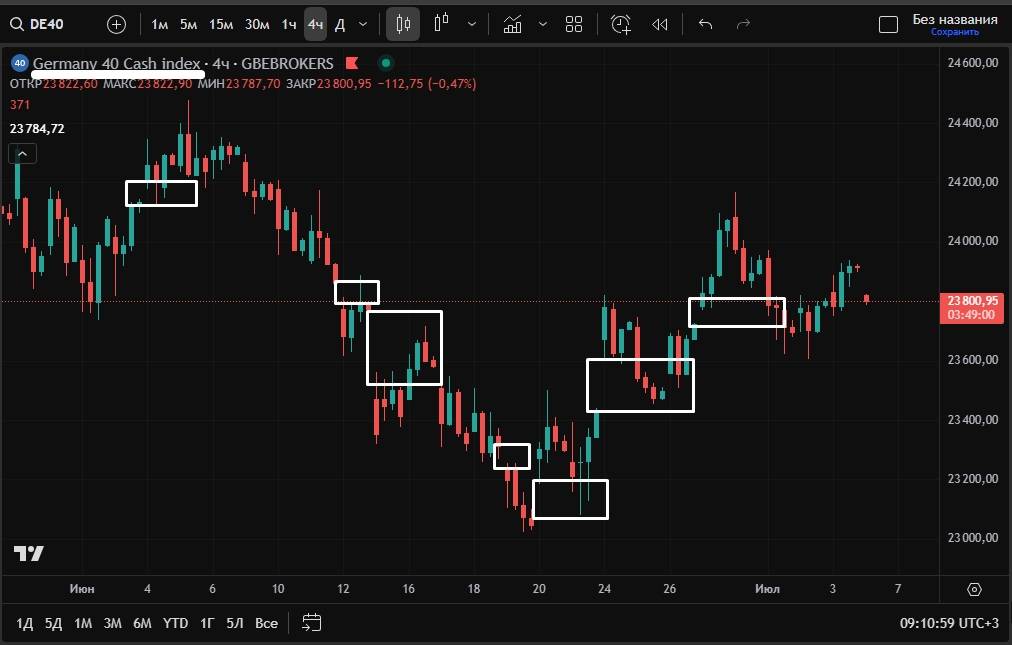Screen dimensions: 1012x645
Task: Click Сохранить link
Action: point(955,32)
